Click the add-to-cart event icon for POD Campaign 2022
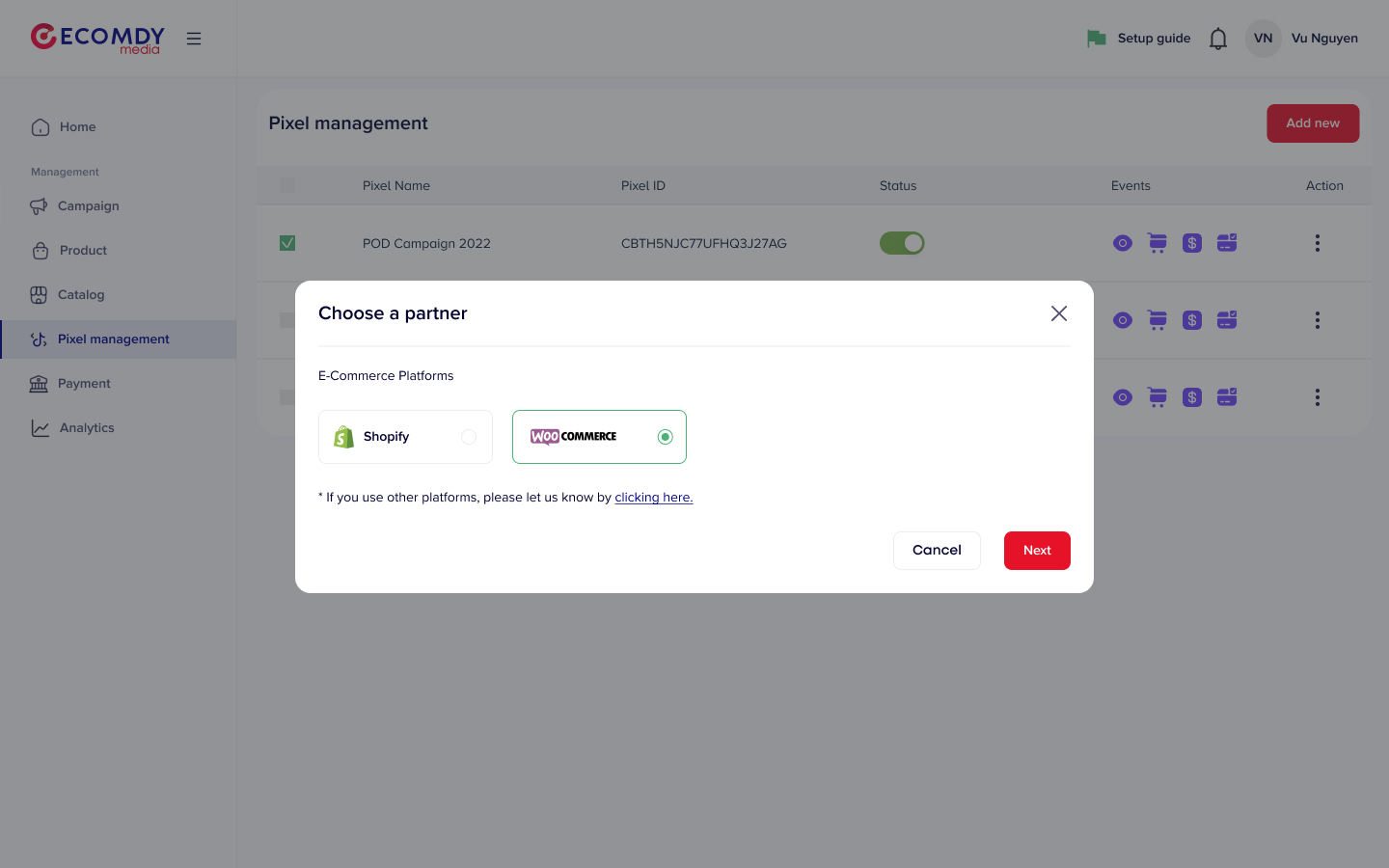 (1157, 243)
